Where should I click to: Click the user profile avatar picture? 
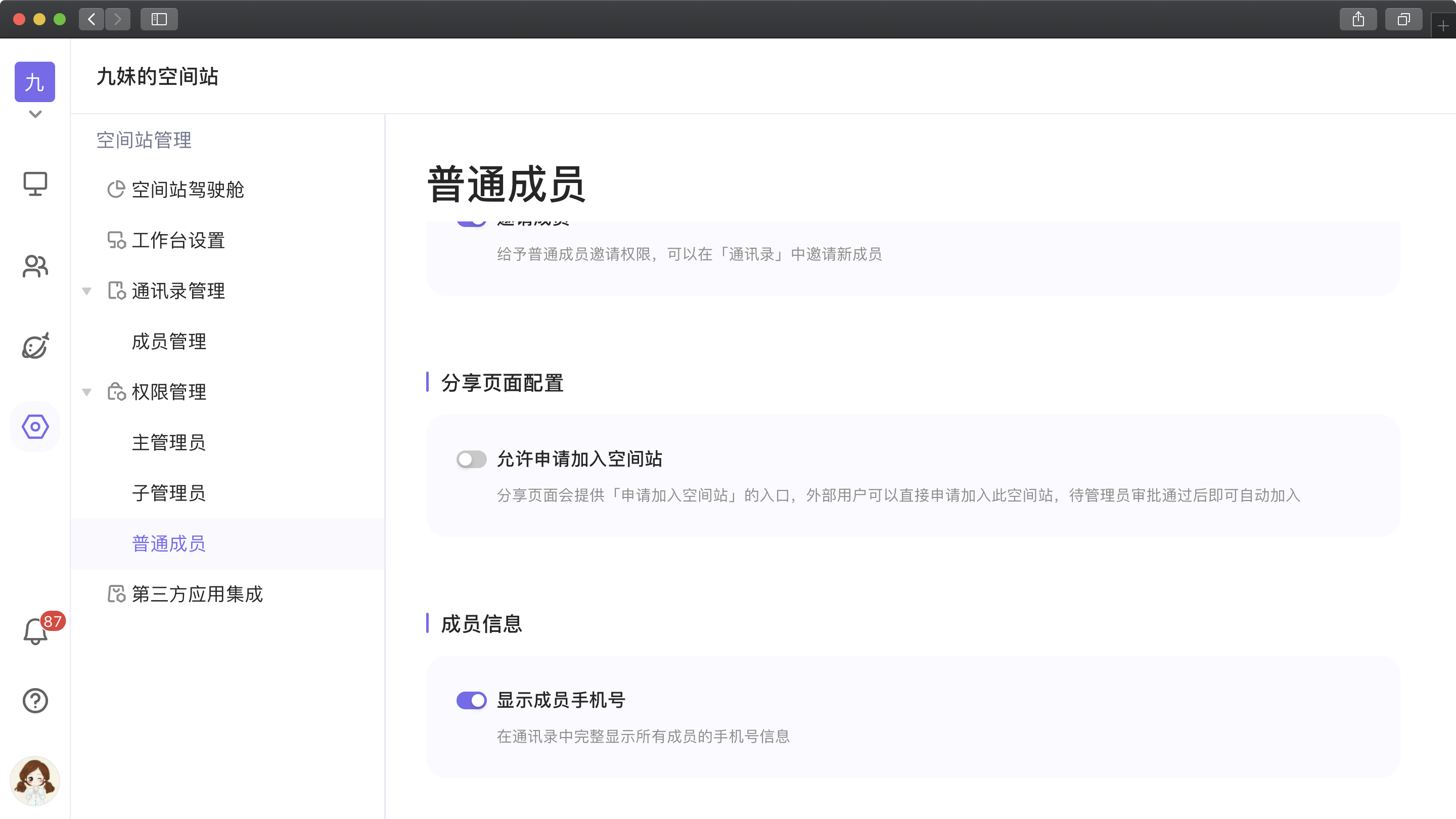pos(35,781)
